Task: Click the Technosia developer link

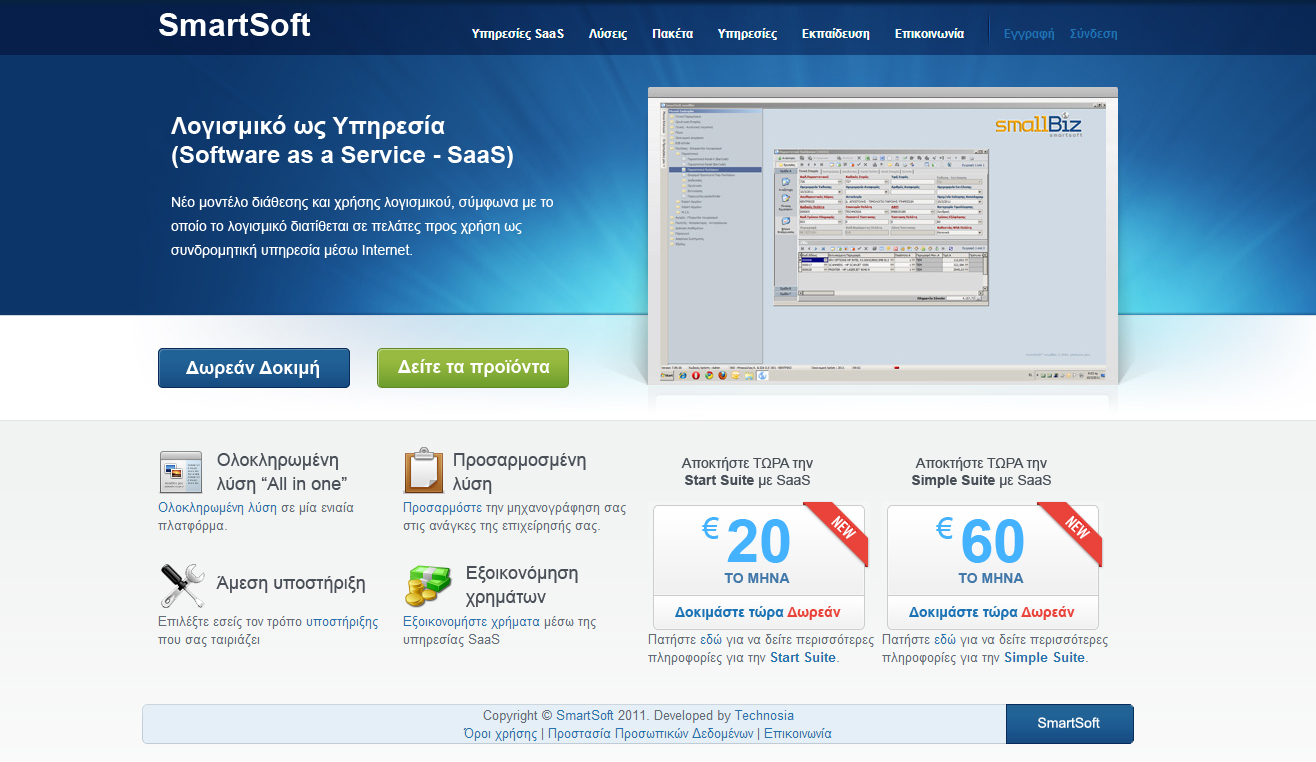Action: (764, 716)
